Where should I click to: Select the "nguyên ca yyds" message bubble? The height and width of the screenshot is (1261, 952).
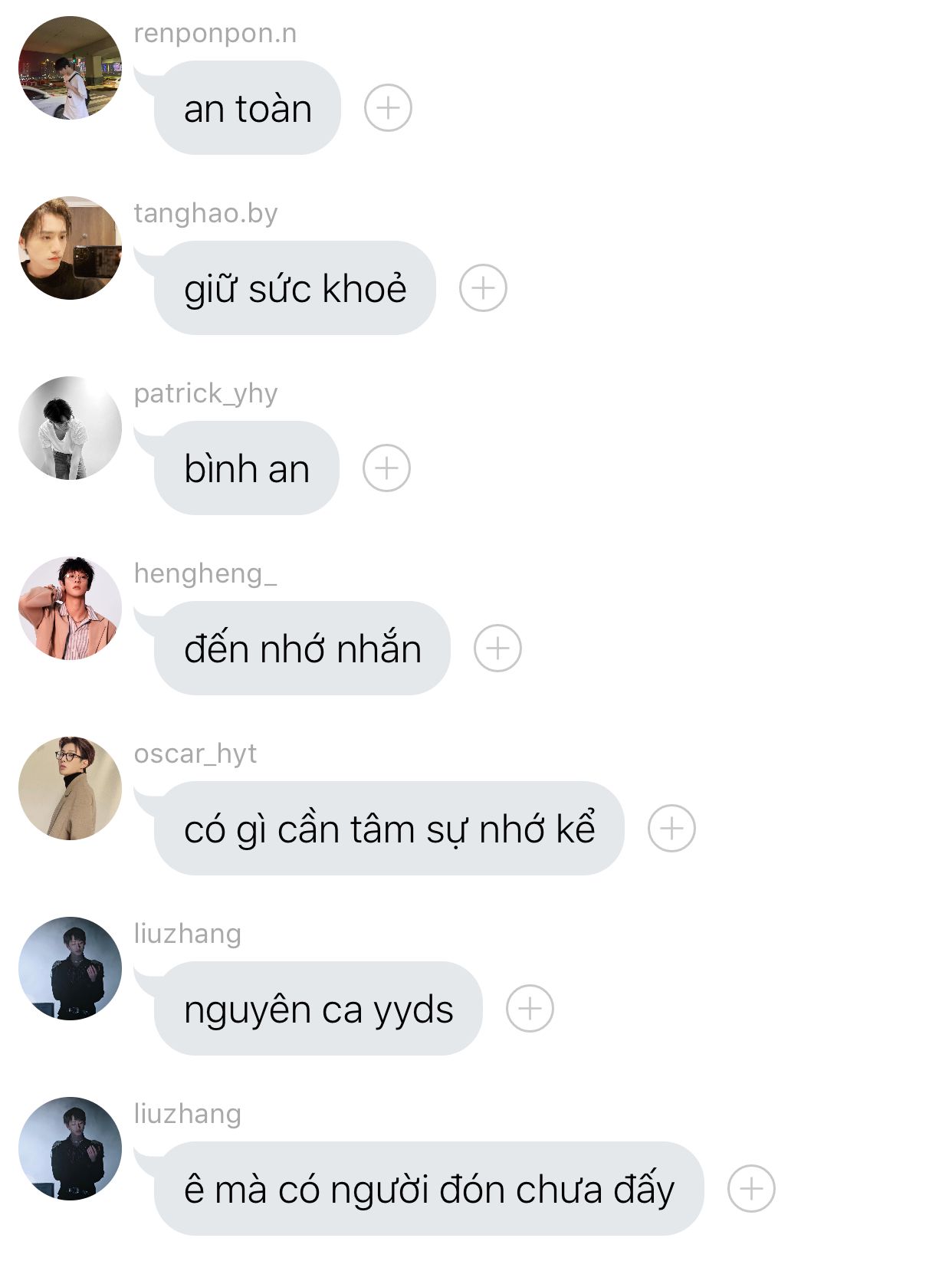[x=318, y=1009]
